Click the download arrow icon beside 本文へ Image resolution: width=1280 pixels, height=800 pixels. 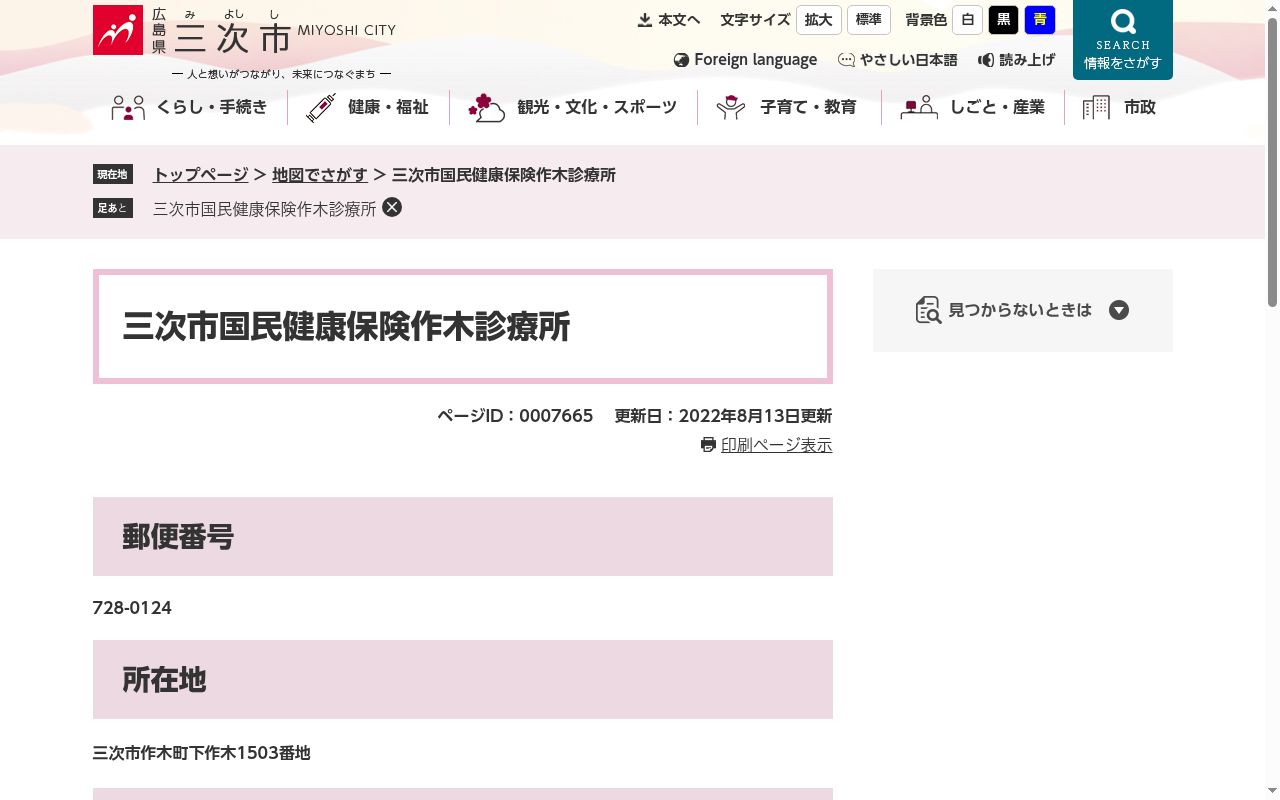pyautogui.click(x=645, y=20)
